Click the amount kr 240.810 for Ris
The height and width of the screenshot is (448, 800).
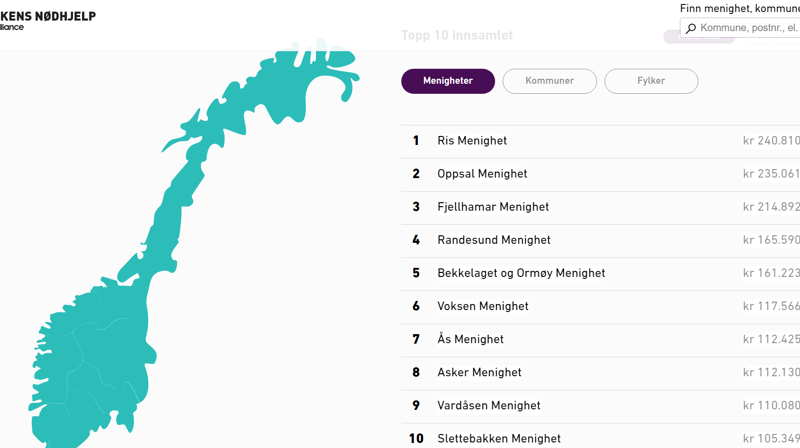771,141
